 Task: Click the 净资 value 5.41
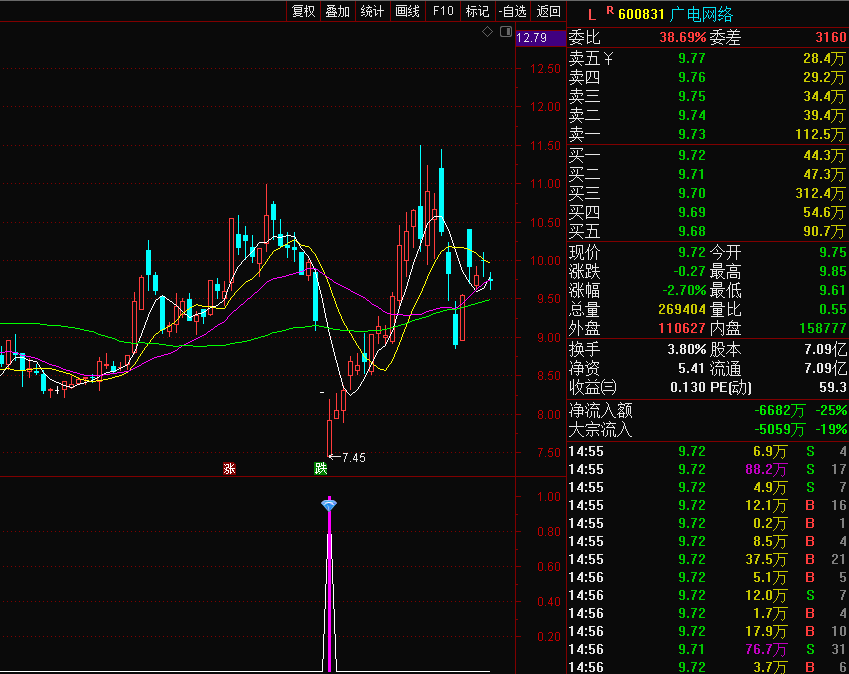tap(691, 369)
